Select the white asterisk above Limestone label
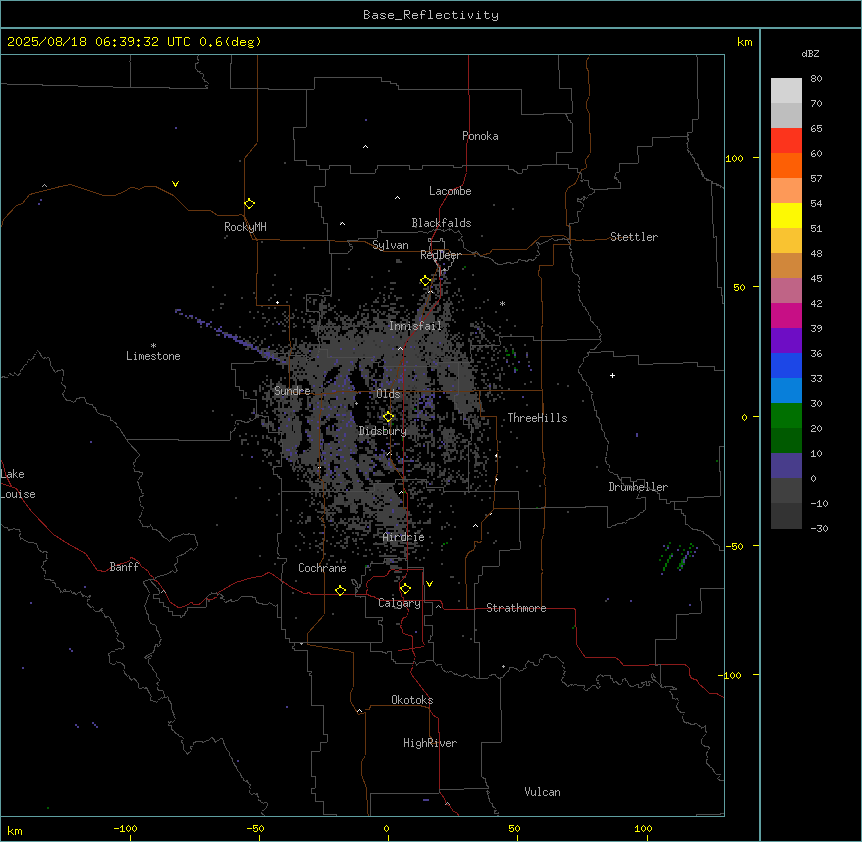The image size is (862, 842). (153, 346)
